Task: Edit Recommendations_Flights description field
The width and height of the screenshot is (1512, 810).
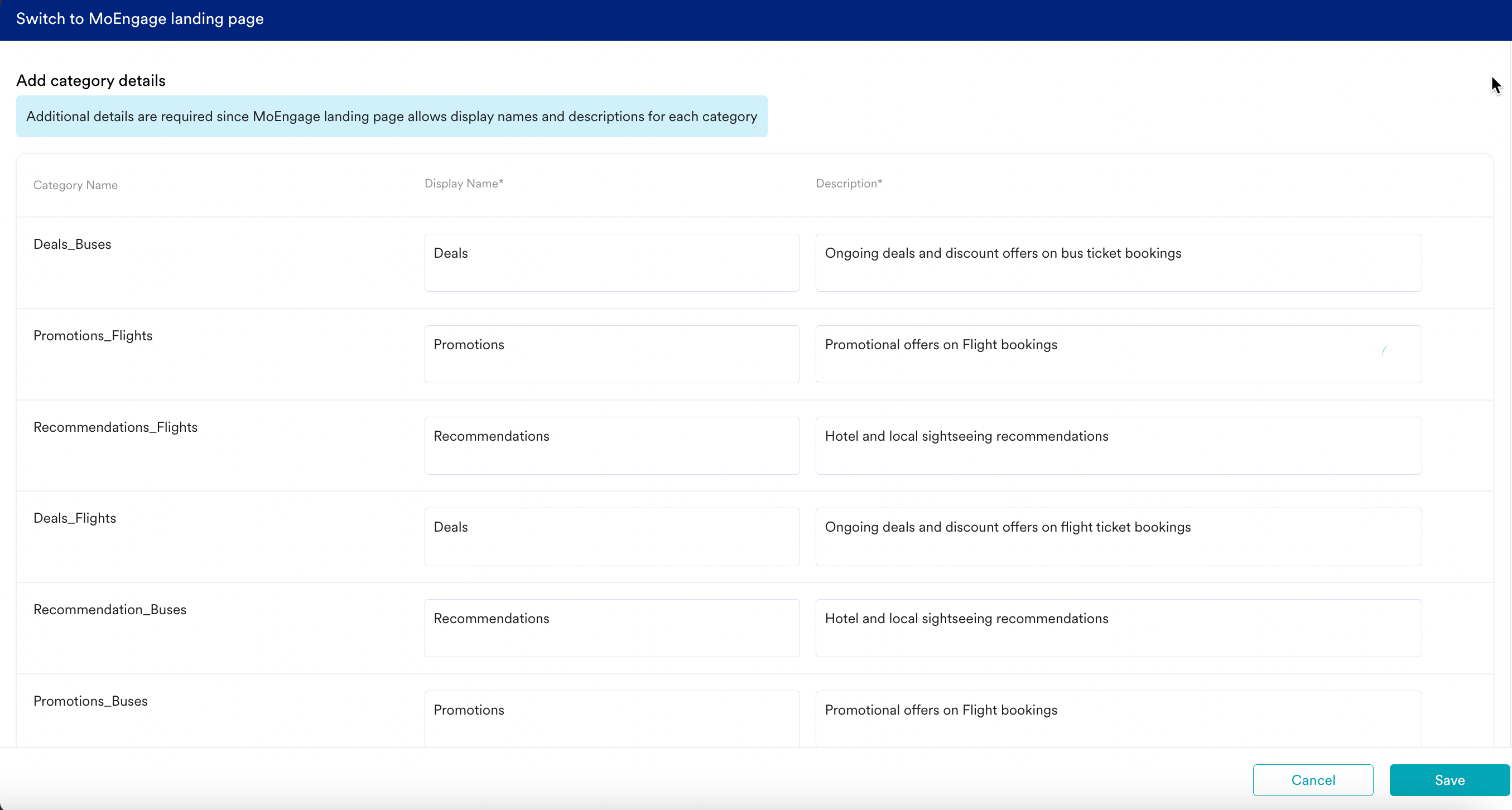Action: 1118,446
